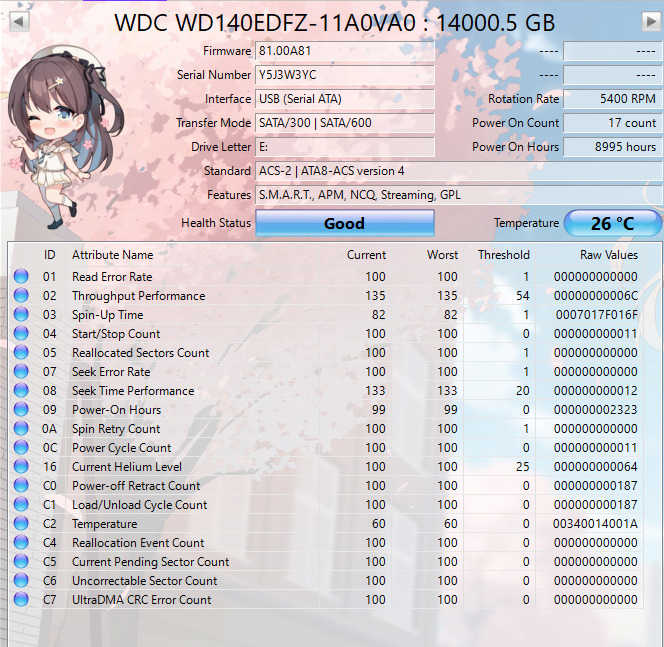664x647 pixels.
Task: Click raw value 00000000006C
Action: coord(595,296)
